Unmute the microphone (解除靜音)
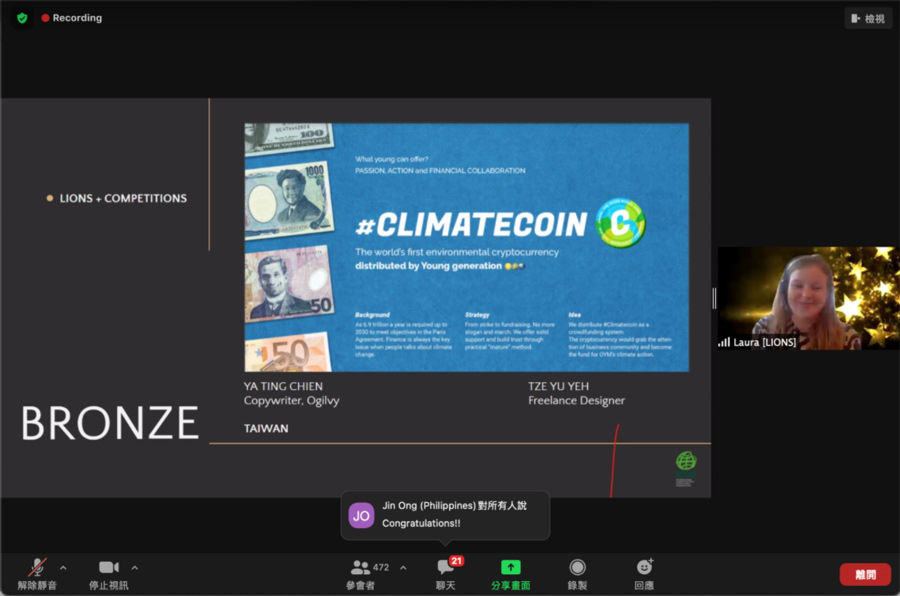Screen dimensions: 900x596 (x=37, y=574)
